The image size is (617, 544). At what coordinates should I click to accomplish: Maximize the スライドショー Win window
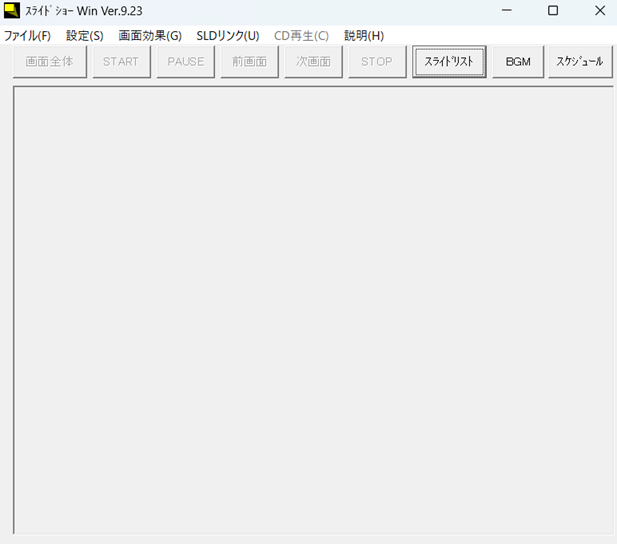tap(553, 11)
